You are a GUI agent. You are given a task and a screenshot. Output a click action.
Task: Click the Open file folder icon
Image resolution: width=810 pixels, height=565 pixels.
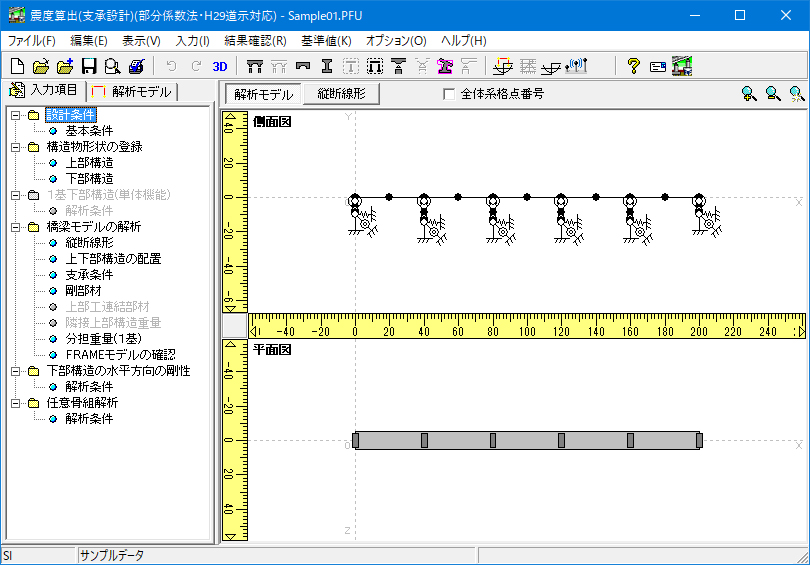(x=41, y=66)
